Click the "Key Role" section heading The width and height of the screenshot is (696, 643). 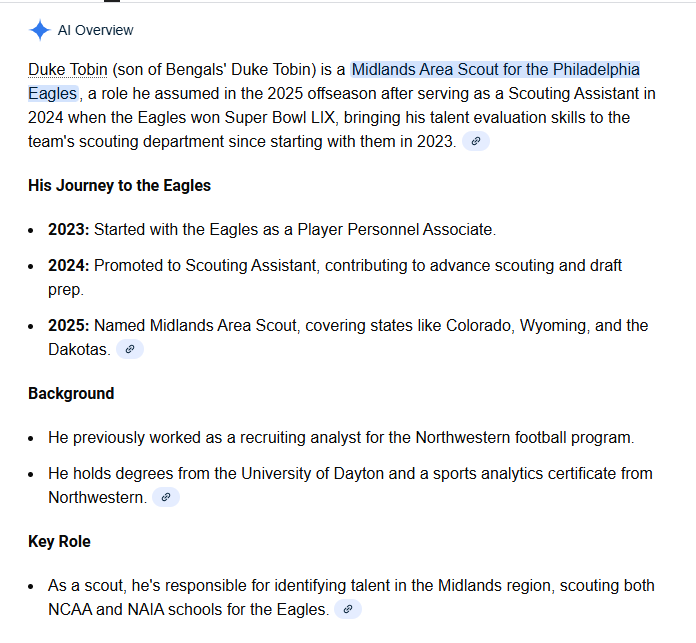(59, 542)
